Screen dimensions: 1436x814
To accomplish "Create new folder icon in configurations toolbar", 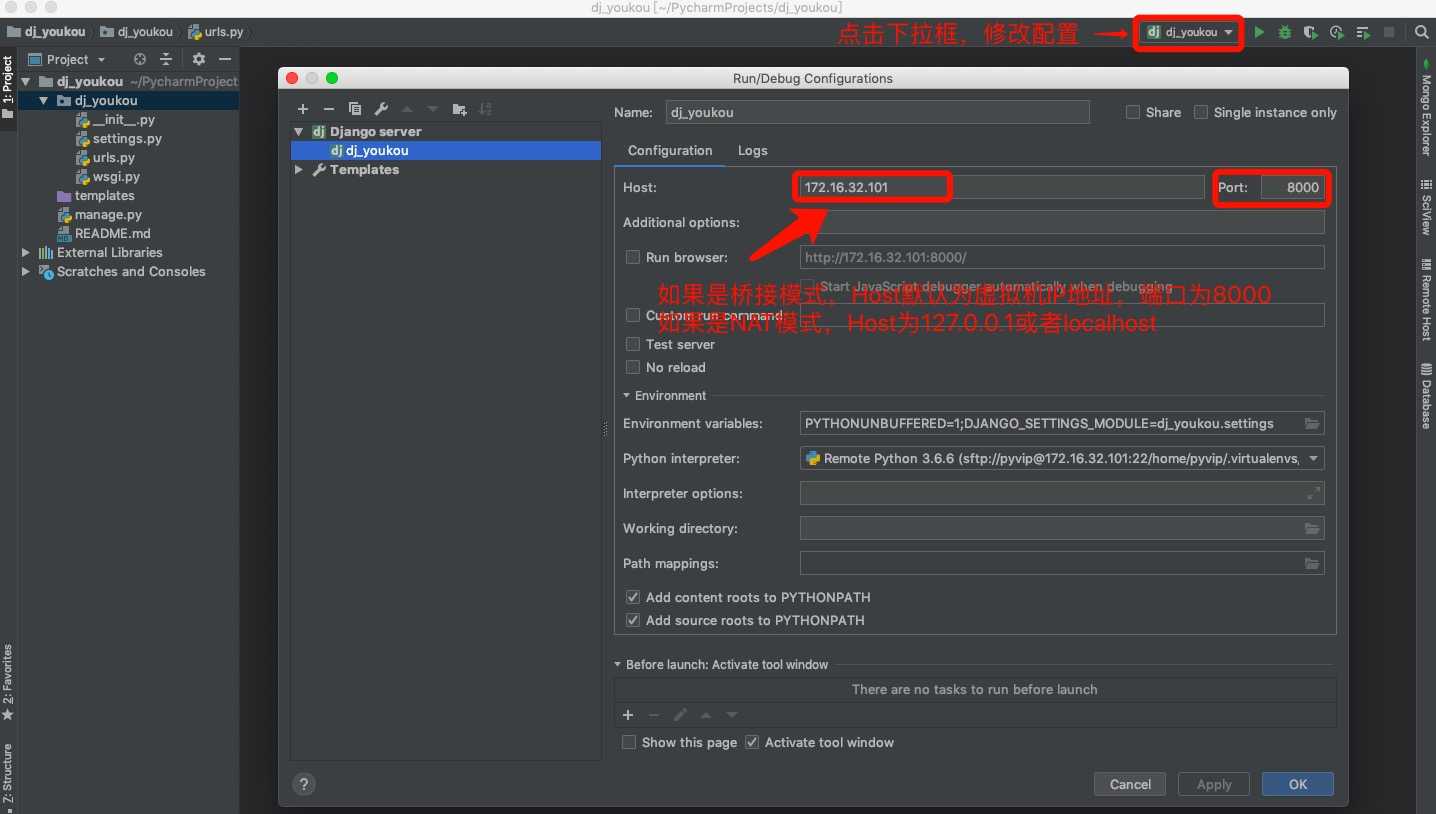I will coord(459,109).
